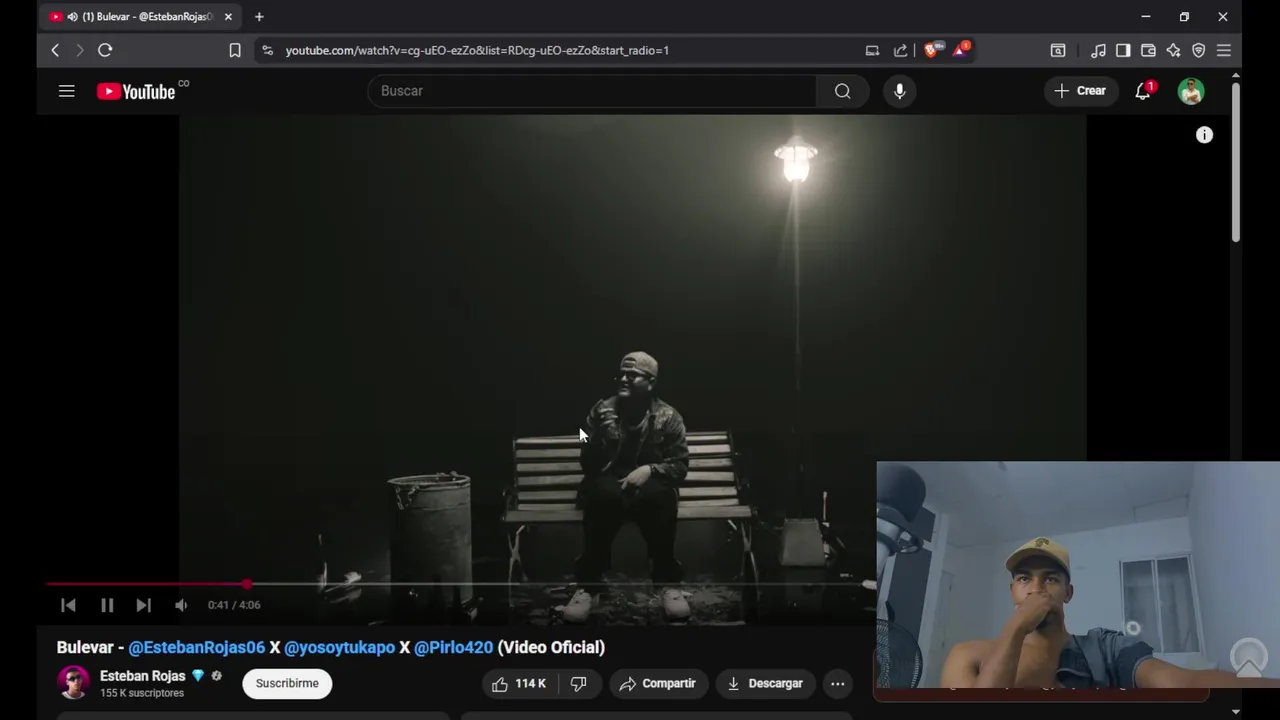1280x720 pixels.
Task: Open the @Pirlo420 channel link
Action: click(x=453, y=647)
